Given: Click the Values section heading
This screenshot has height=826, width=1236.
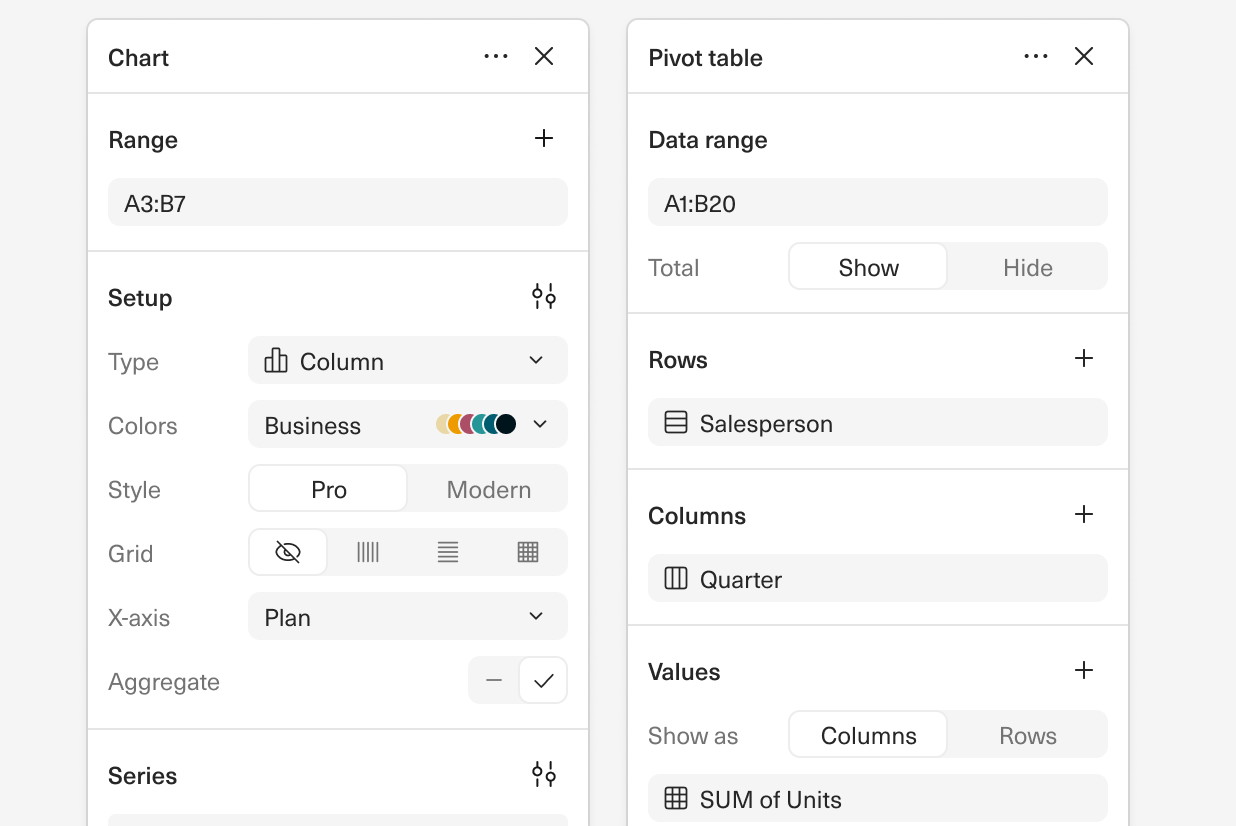Looking at the screenshot, I should 684,672.
